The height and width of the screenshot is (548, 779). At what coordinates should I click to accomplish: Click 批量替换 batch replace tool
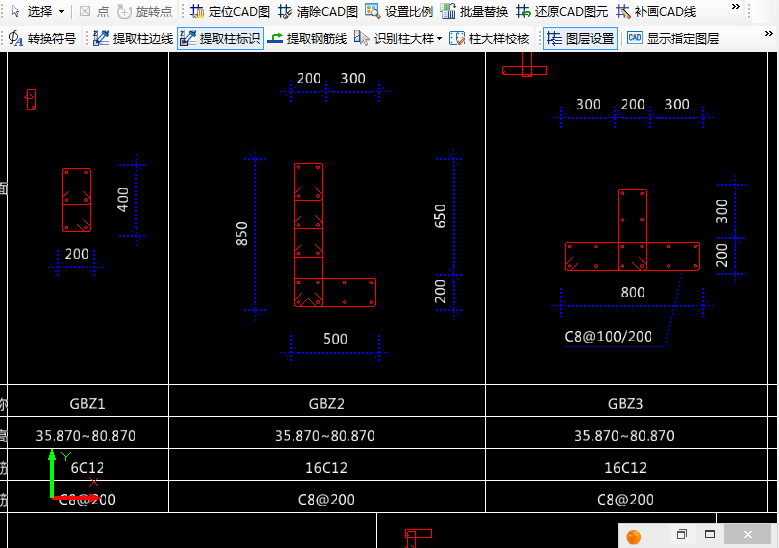click(x=474, y=11)
